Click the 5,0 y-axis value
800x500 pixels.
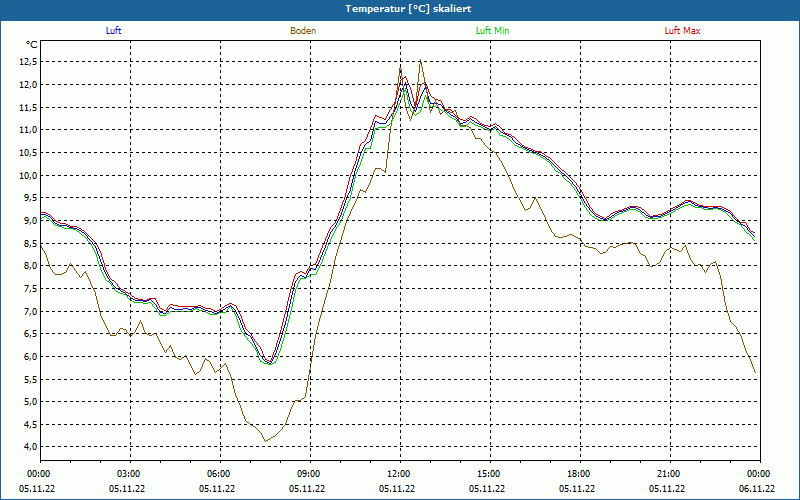(x=30, y=402)
